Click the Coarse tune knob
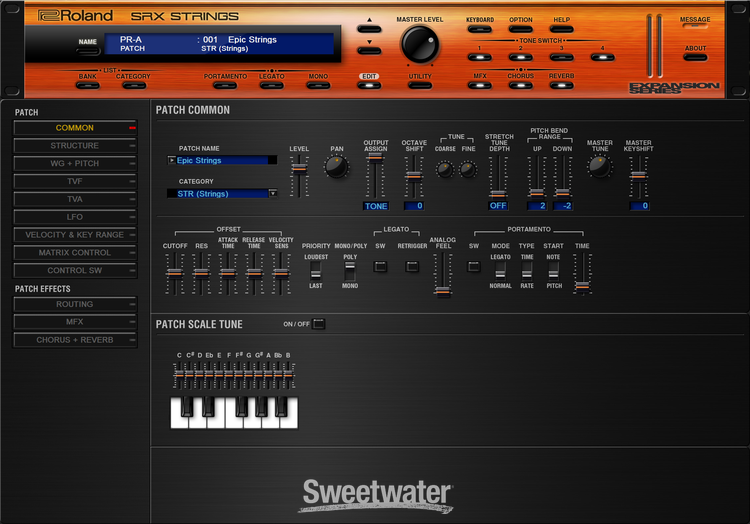The height and width of the screenshot is (524, 750). pos(445,169)
